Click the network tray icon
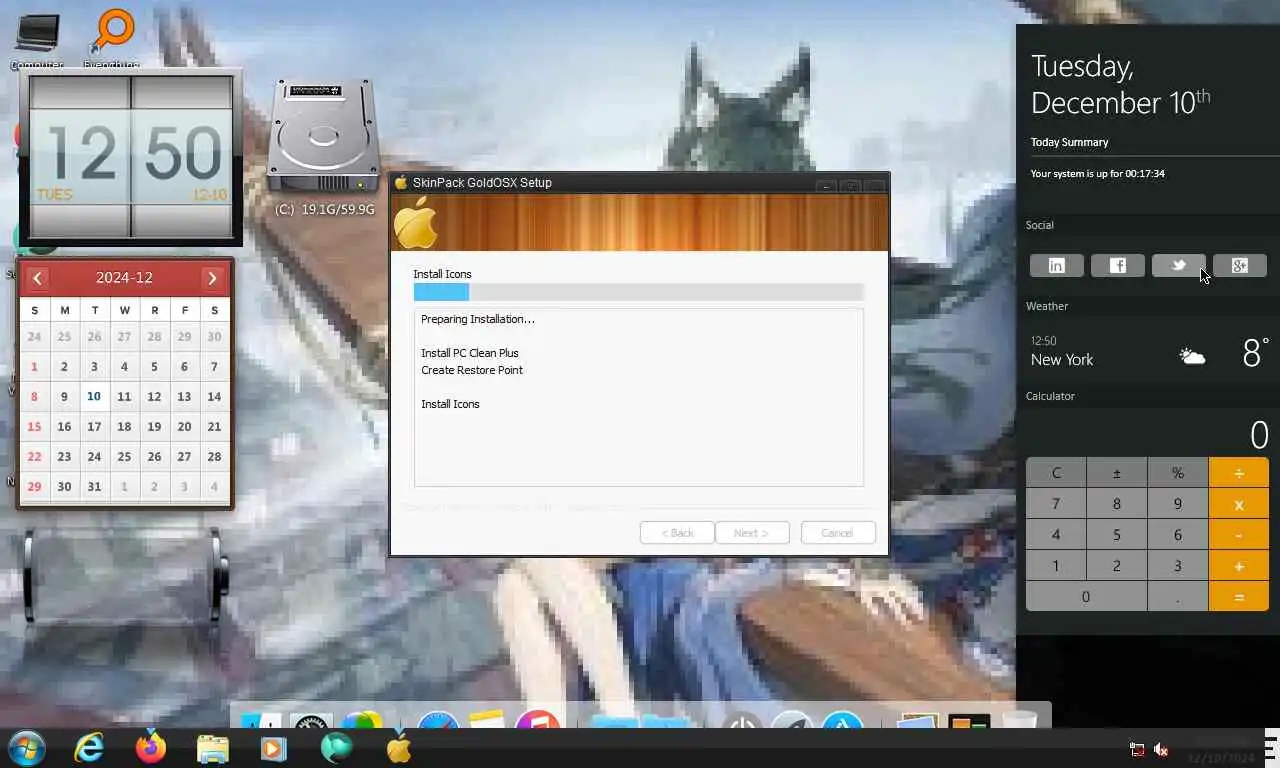Screen dimensions: 1280x768 pyautogui.click(x=1137, y=749)
